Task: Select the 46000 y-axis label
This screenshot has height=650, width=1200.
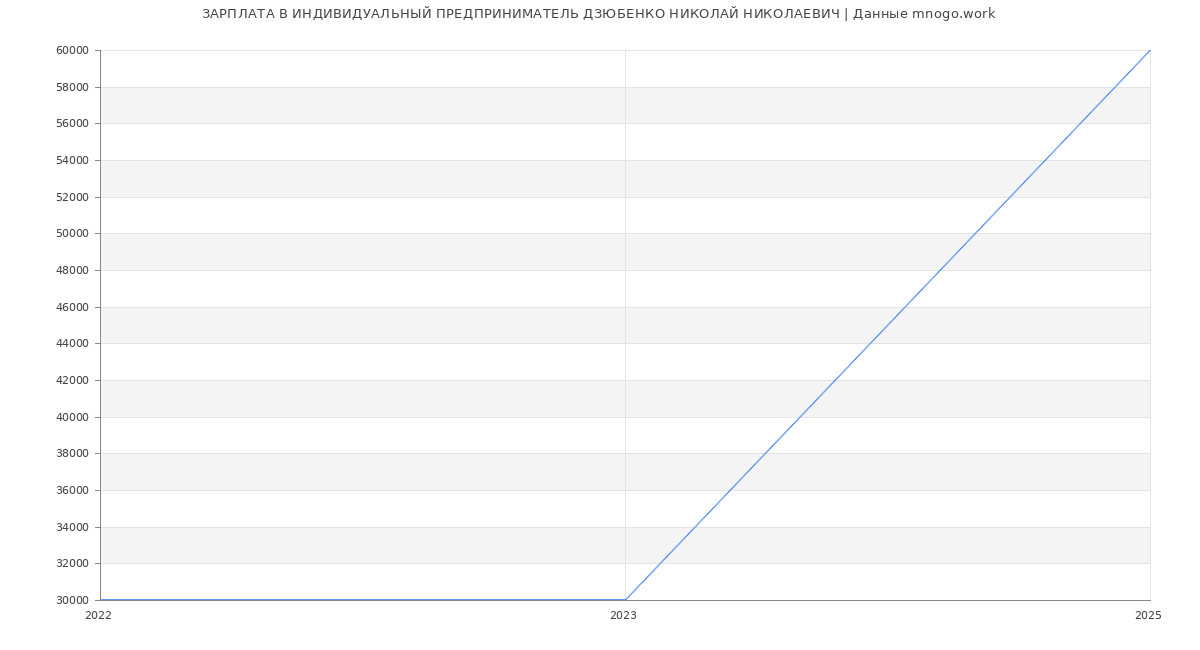Action: coord(72,308)
